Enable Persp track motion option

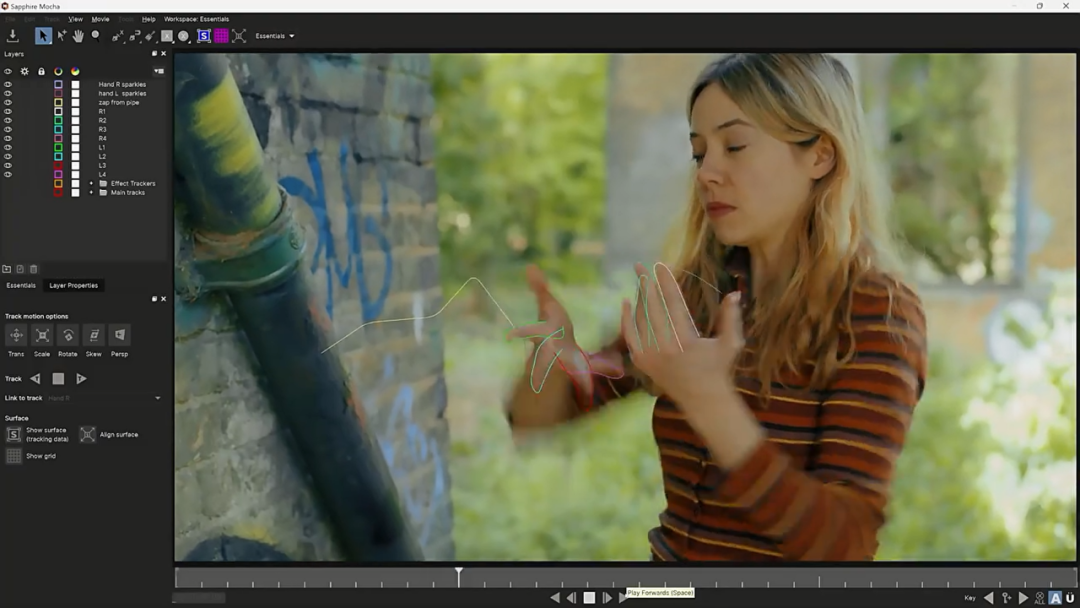(119, 335)
